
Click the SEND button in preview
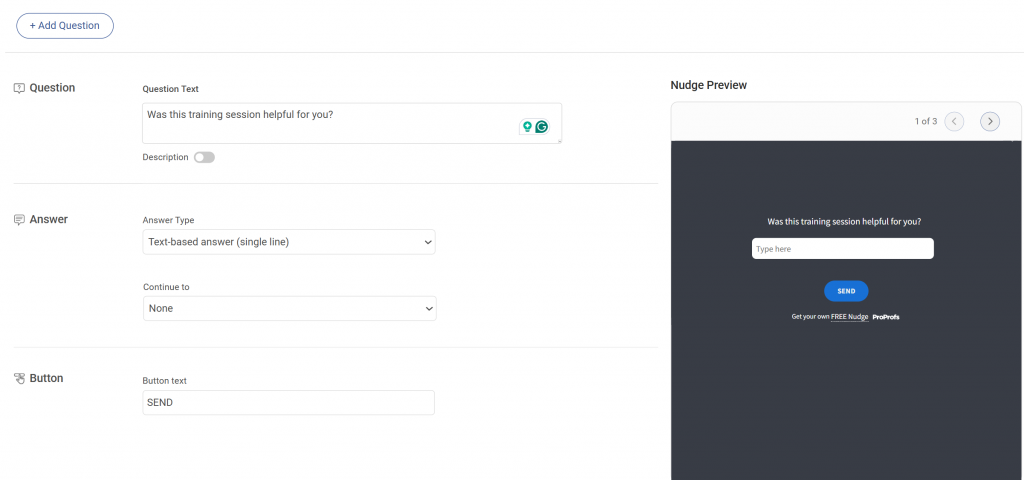coord(846,291)
